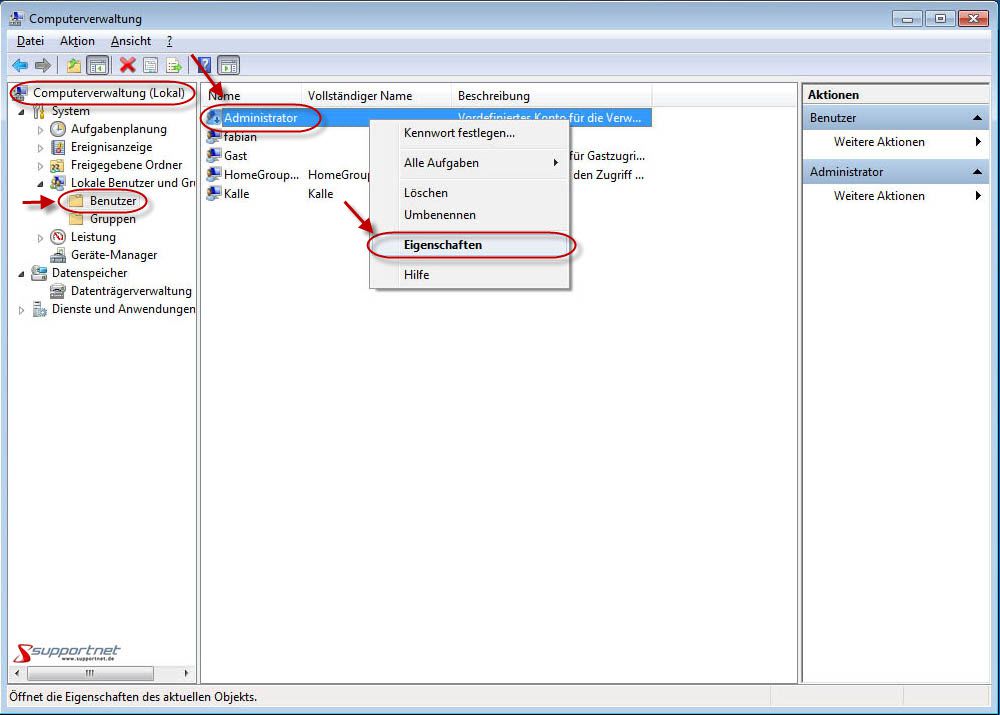Open Alle Aufgaben submenu
The height and width of the screenshot is (715, 1000).
[x=441, y=163]
